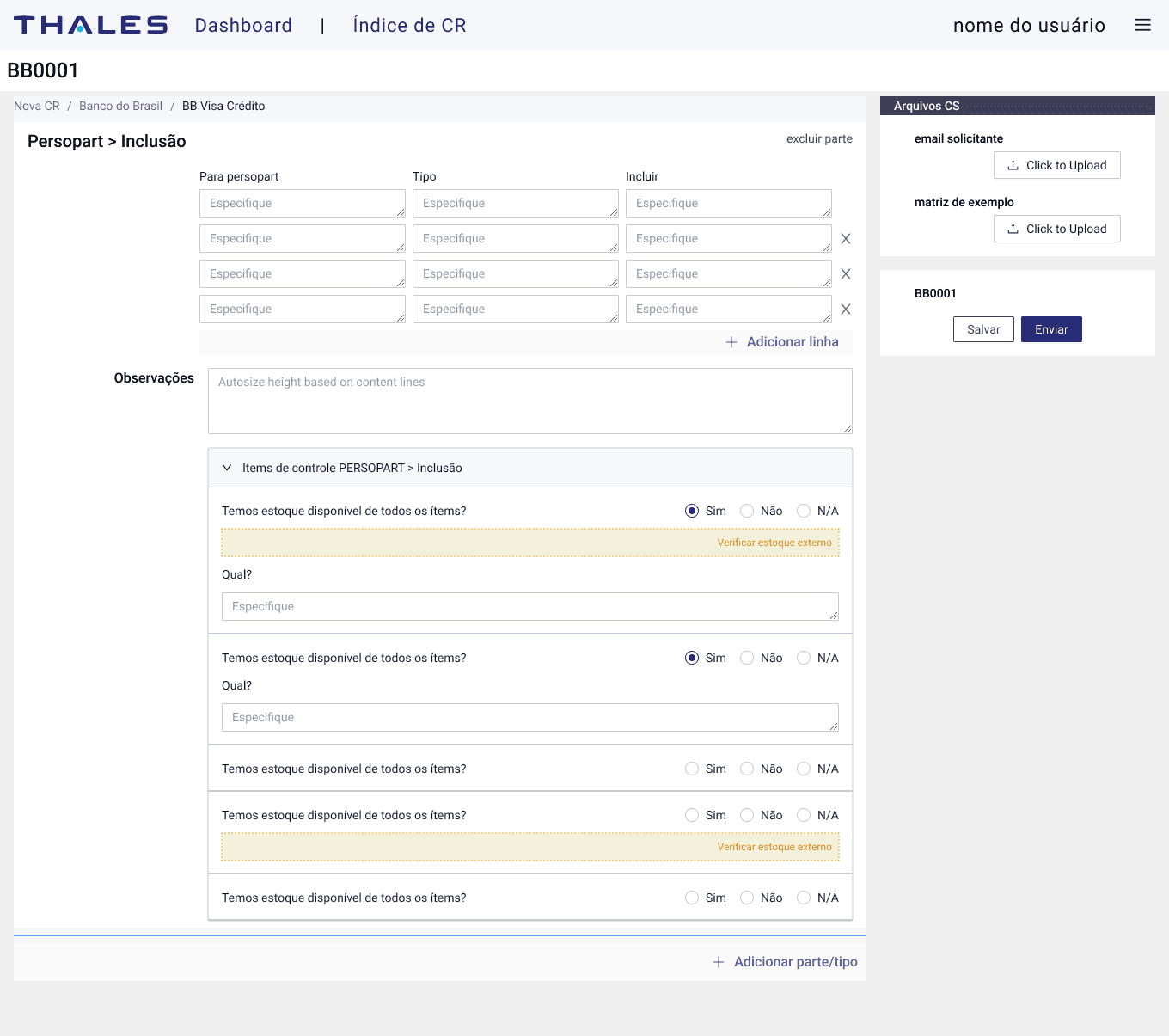1169x1036 pixels.
Task: Upload file for matriz de exemplo
Action: [x=1057, y=229]
